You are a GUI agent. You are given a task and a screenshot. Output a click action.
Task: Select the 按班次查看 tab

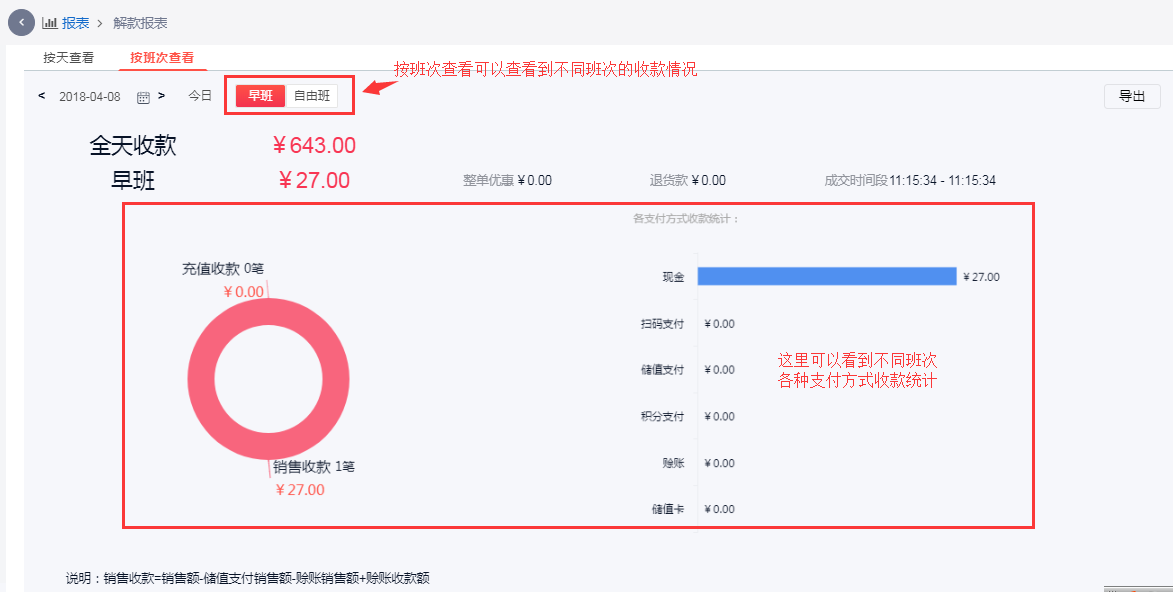coord(163,57)
